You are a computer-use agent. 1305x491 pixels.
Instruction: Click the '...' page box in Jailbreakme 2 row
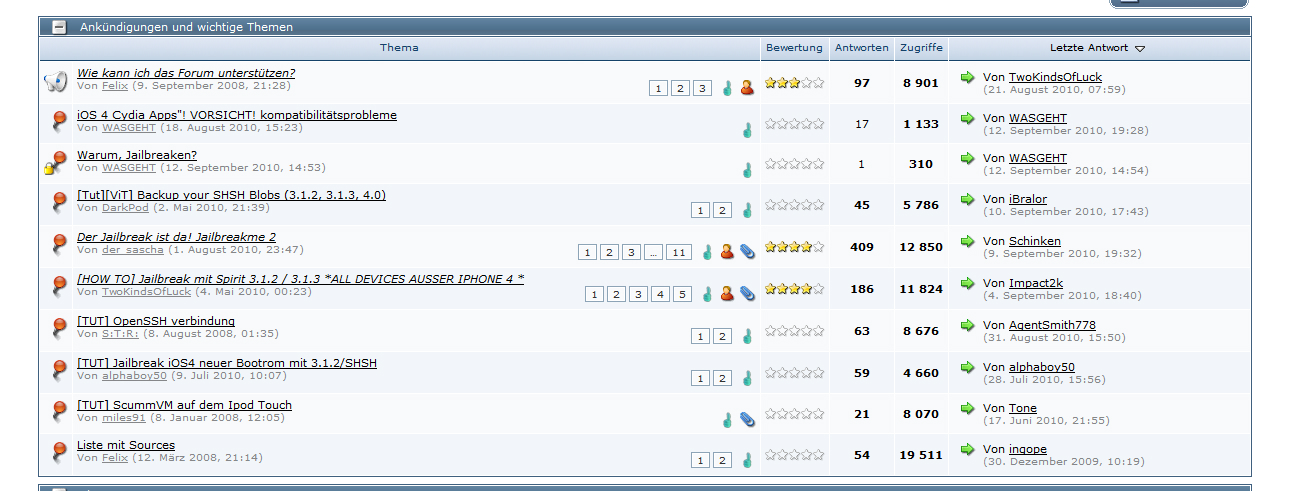click(653, 252)
